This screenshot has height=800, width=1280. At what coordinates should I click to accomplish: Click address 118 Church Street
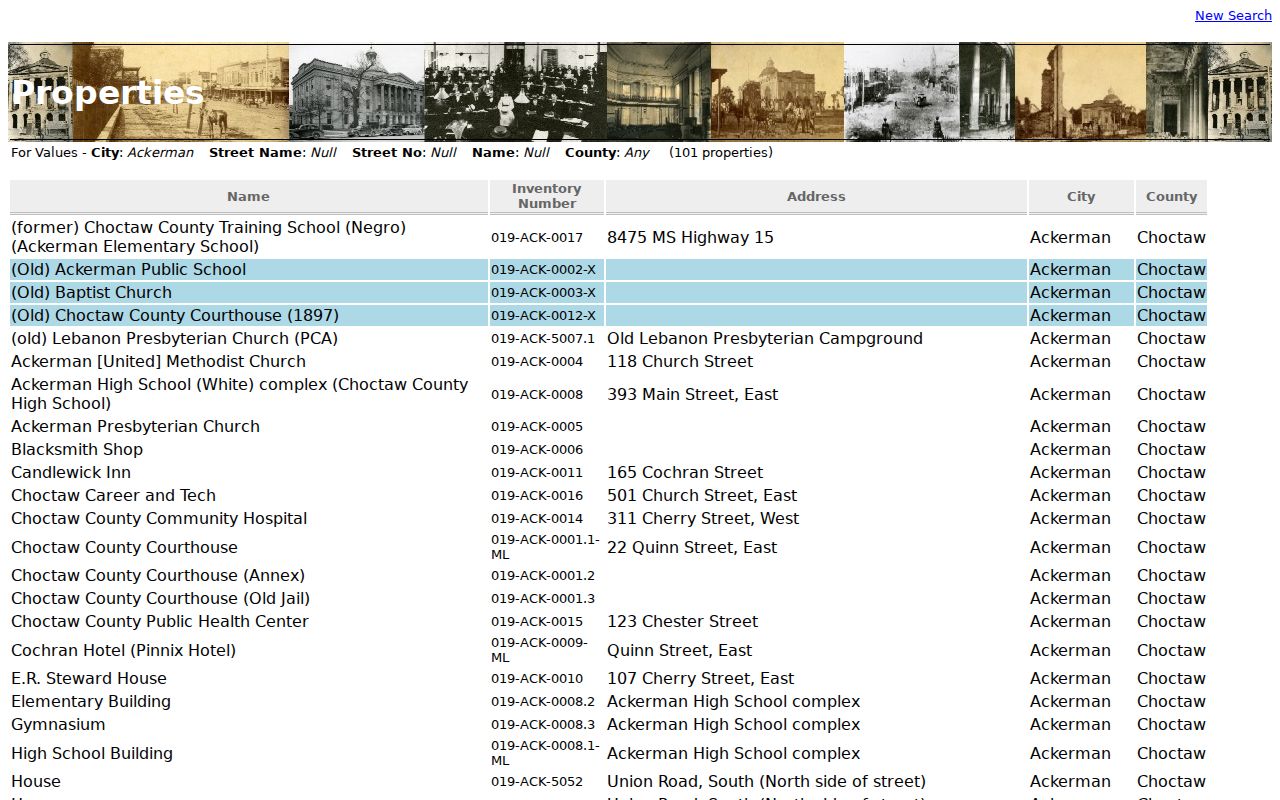click(680, 361)
